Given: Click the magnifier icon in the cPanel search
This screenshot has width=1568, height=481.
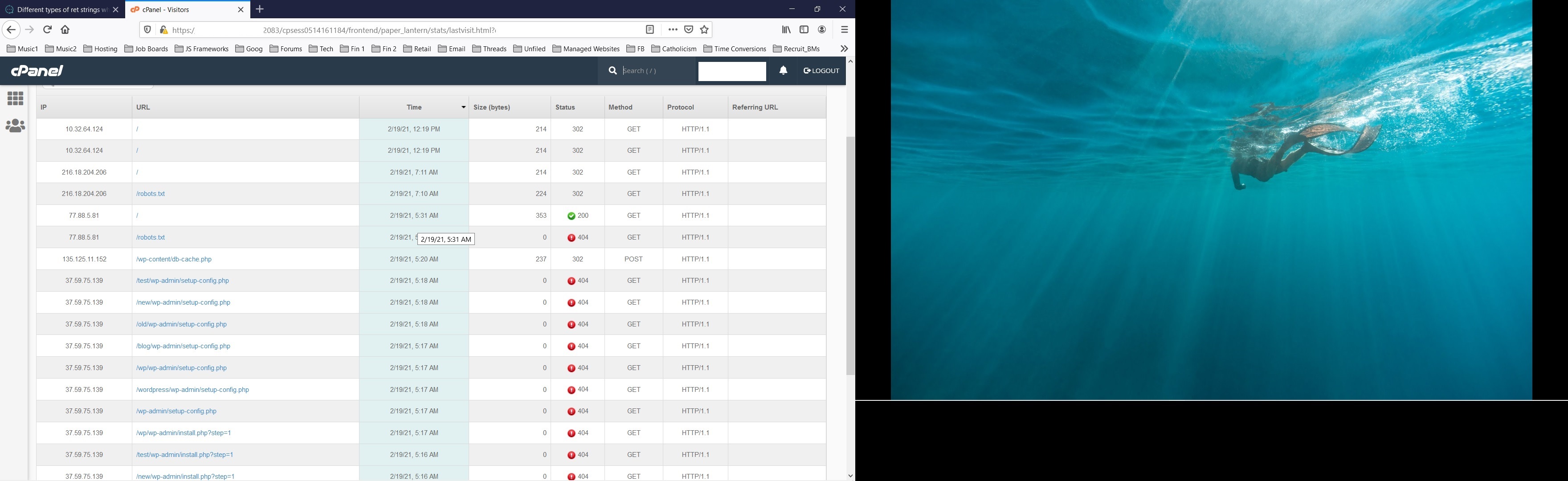Looking at the screenshot, I should 612,71.
